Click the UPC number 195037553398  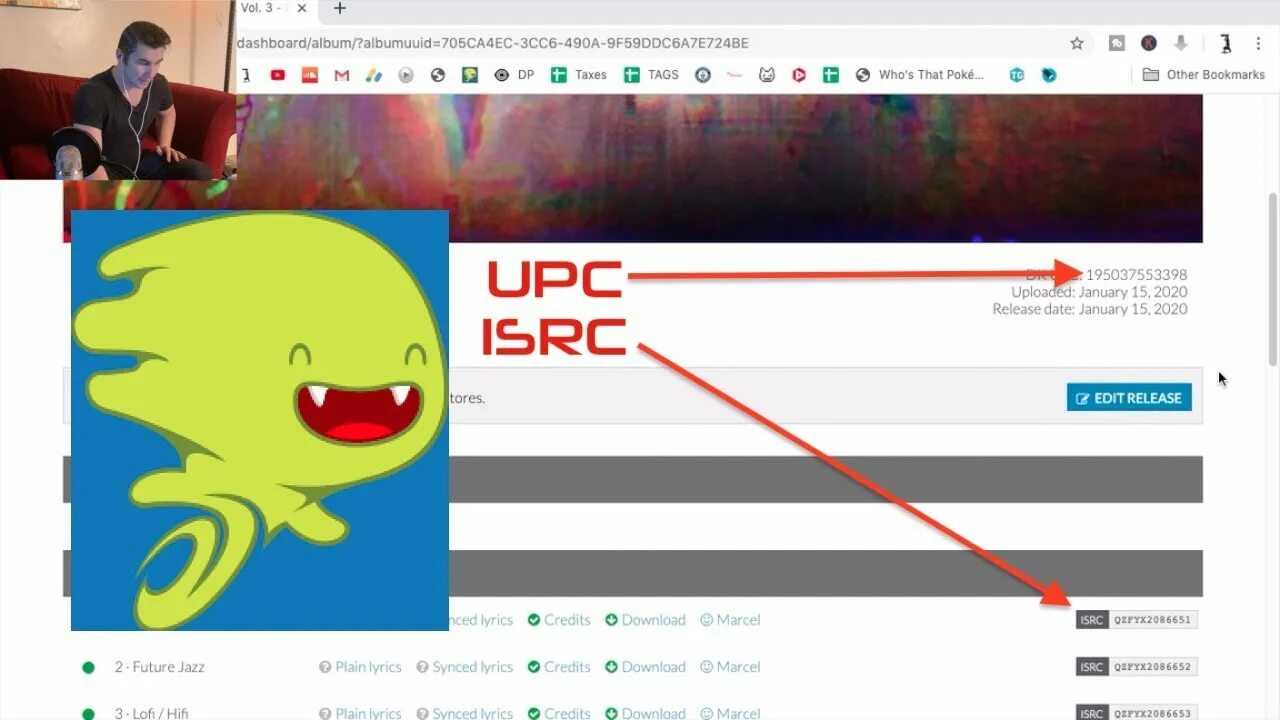1137,275
